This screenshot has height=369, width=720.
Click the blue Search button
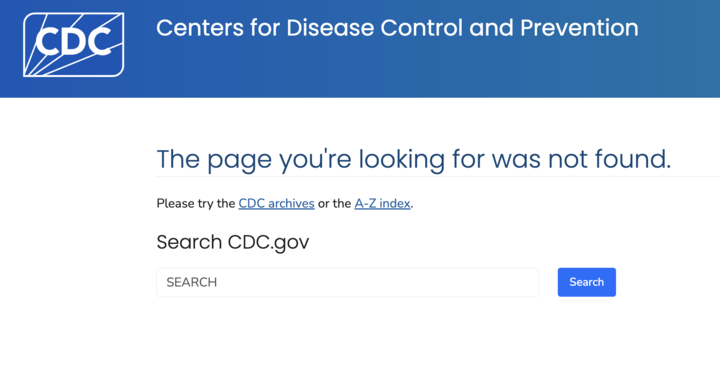coord(587,282)
